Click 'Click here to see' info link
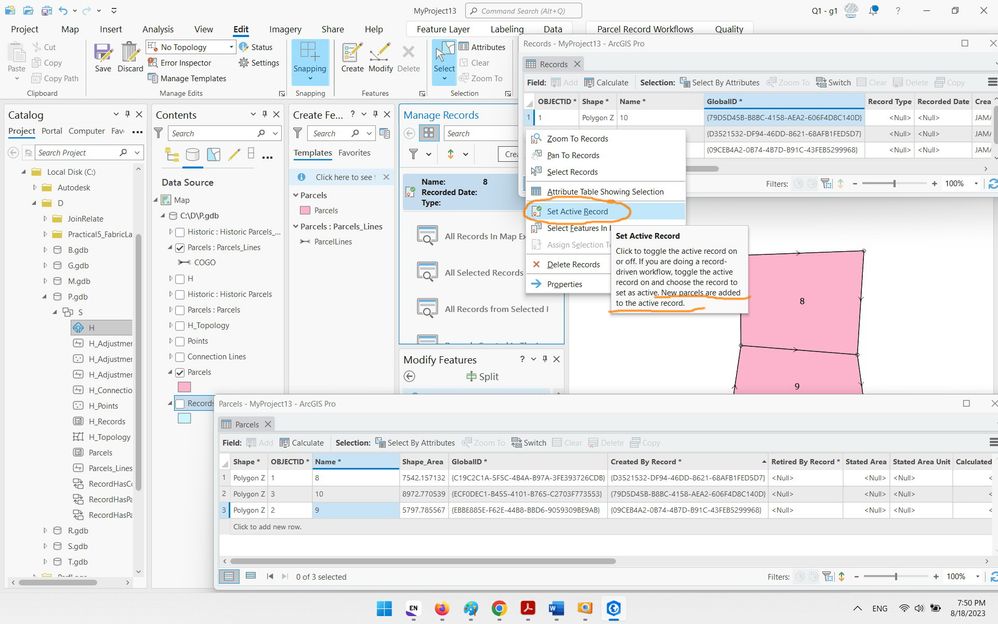Image resolution: width=998 pixels, height=624 pixels. pyautogui.click(x=345, y=177)
